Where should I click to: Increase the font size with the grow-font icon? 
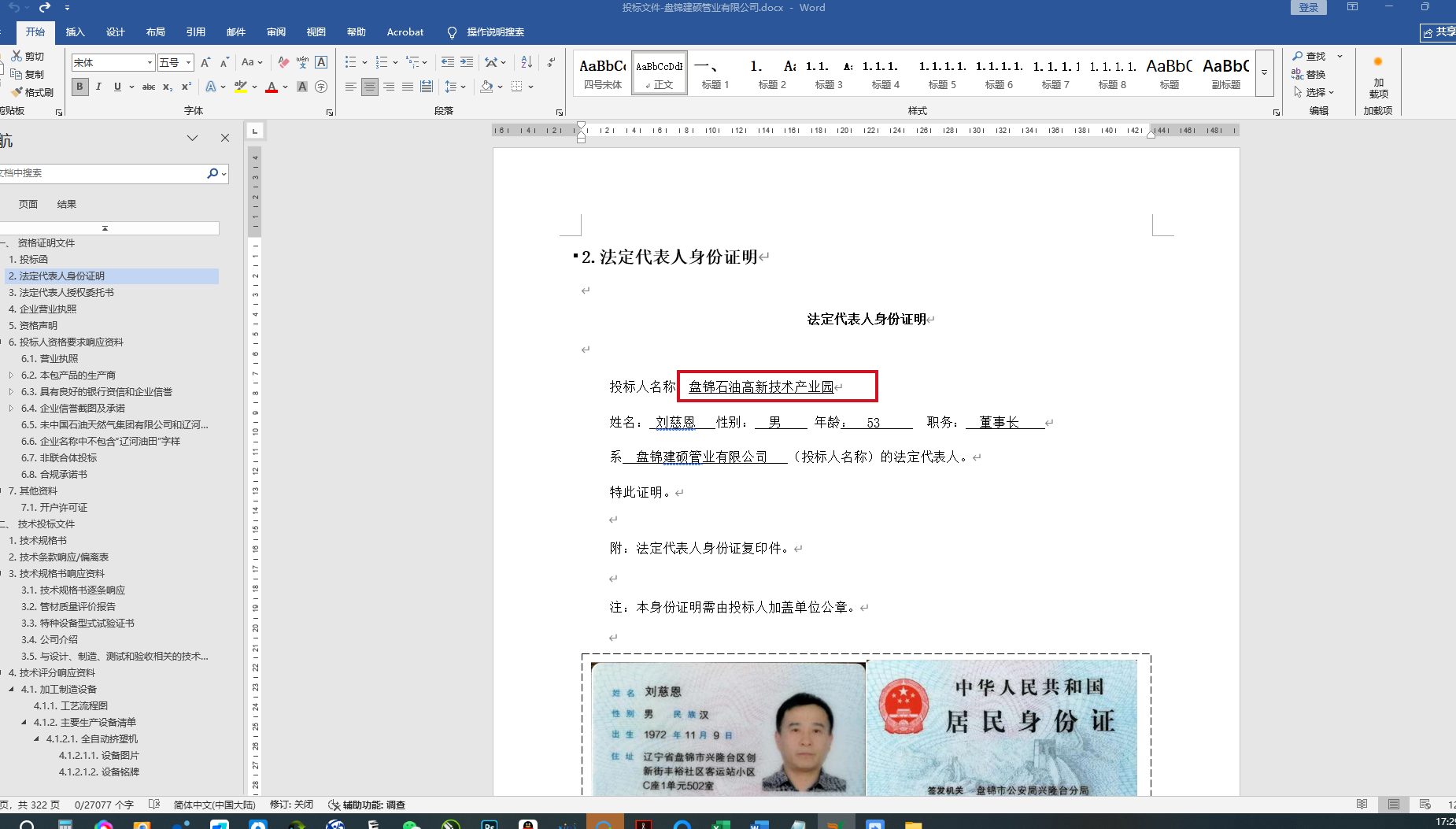point(205,62)
